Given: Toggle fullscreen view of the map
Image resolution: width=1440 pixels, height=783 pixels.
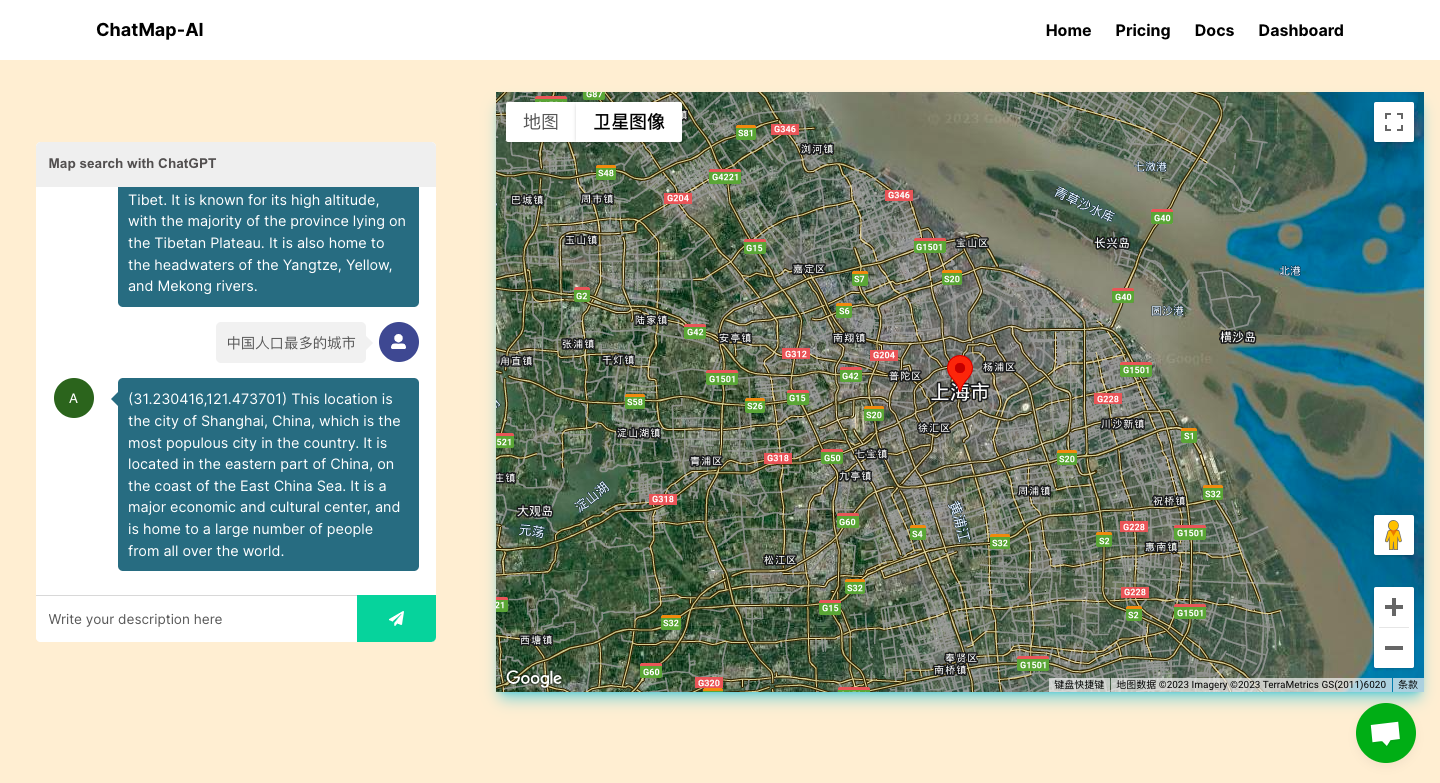Looking at the screenshot, I should coord(1394,122).
